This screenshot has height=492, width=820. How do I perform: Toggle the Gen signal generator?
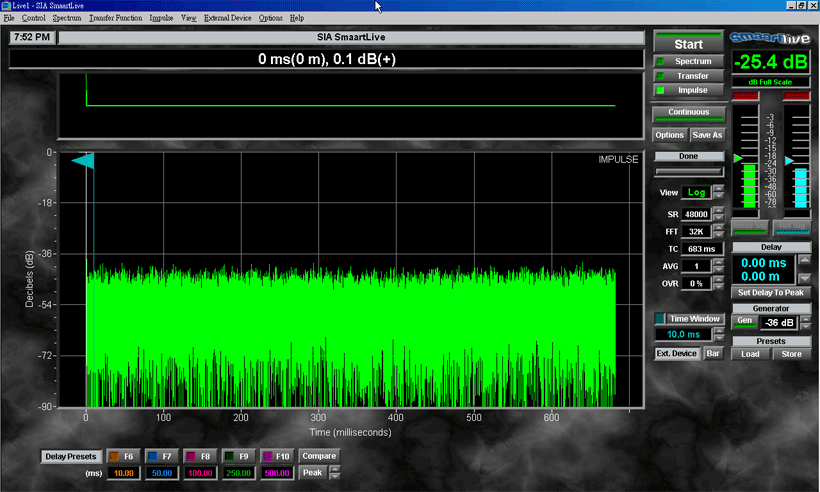coord(744,322)
